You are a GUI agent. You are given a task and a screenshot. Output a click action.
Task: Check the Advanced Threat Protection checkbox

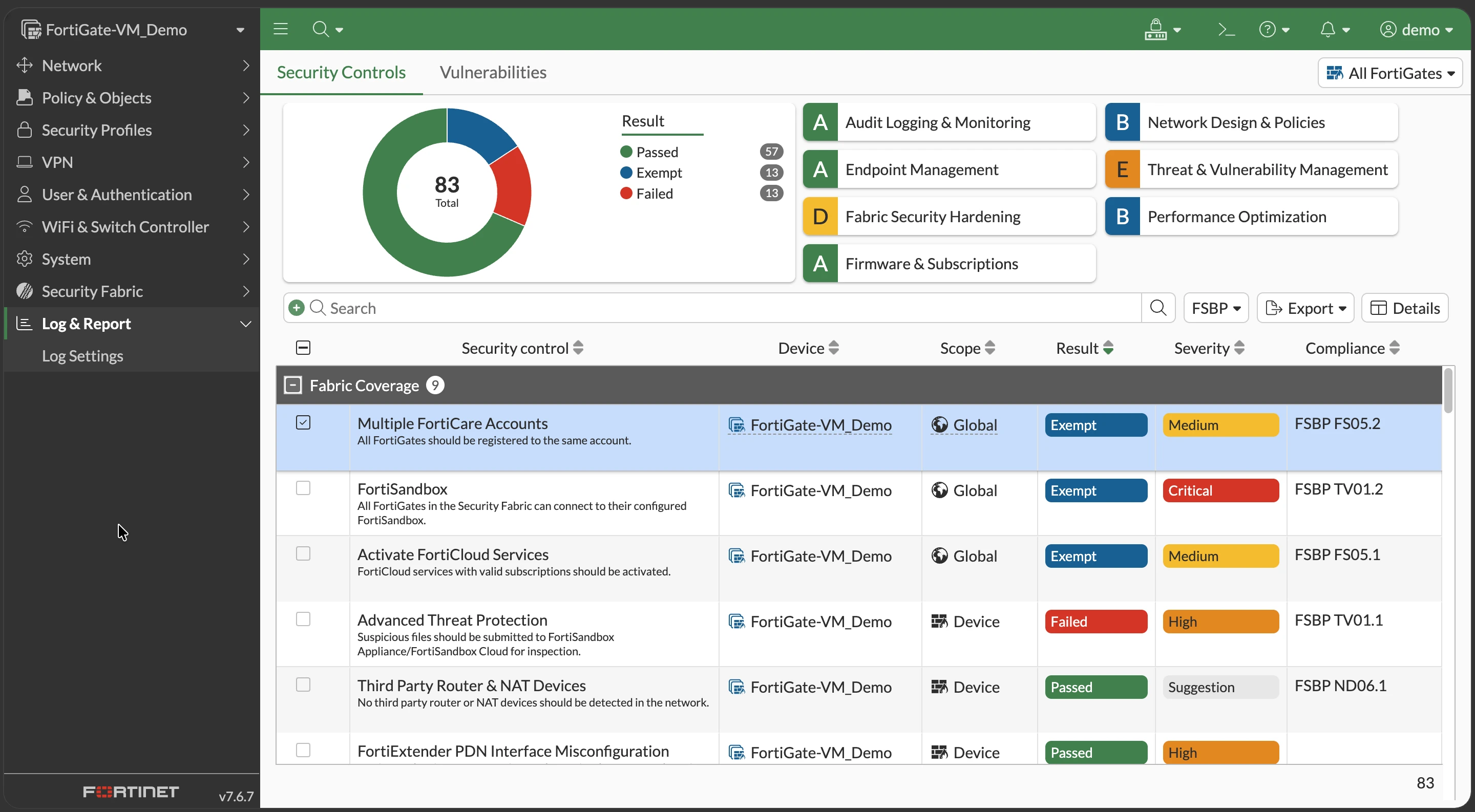point(303,619)
